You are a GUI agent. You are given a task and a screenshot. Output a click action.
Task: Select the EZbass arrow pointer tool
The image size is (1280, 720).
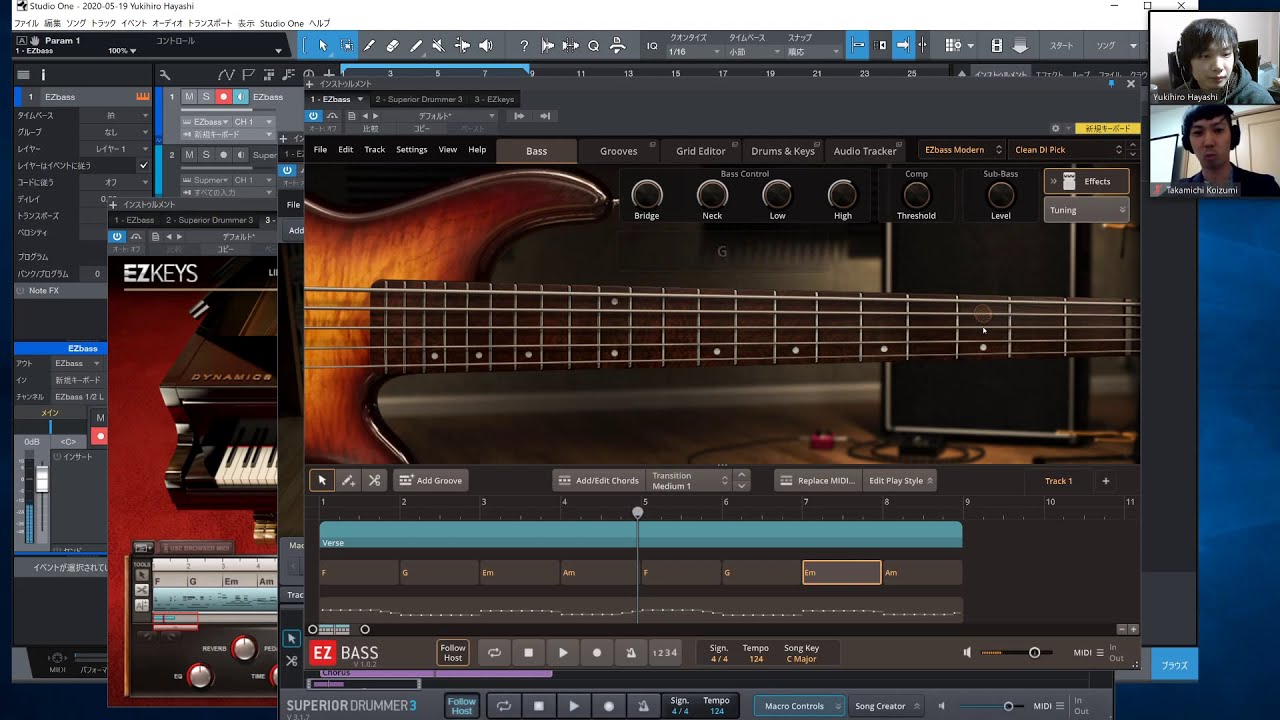click(322, 481)
